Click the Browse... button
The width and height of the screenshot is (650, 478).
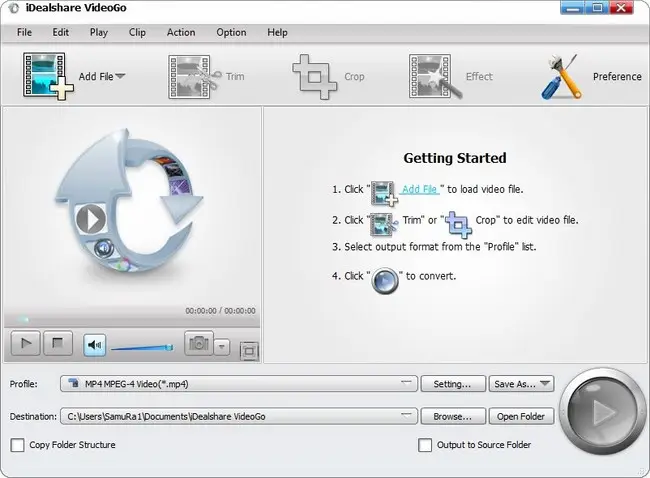(453, 416)
